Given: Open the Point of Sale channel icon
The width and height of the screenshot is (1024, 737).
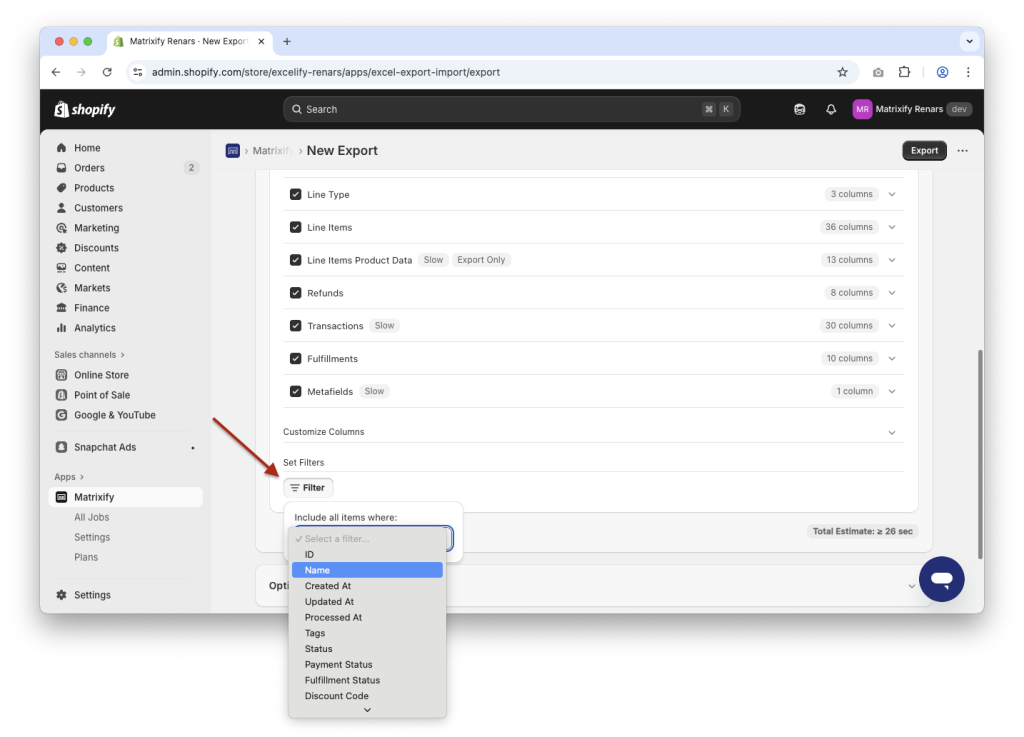Looking at the screenshot, I should pyautogui.click(x=63, y=394).
